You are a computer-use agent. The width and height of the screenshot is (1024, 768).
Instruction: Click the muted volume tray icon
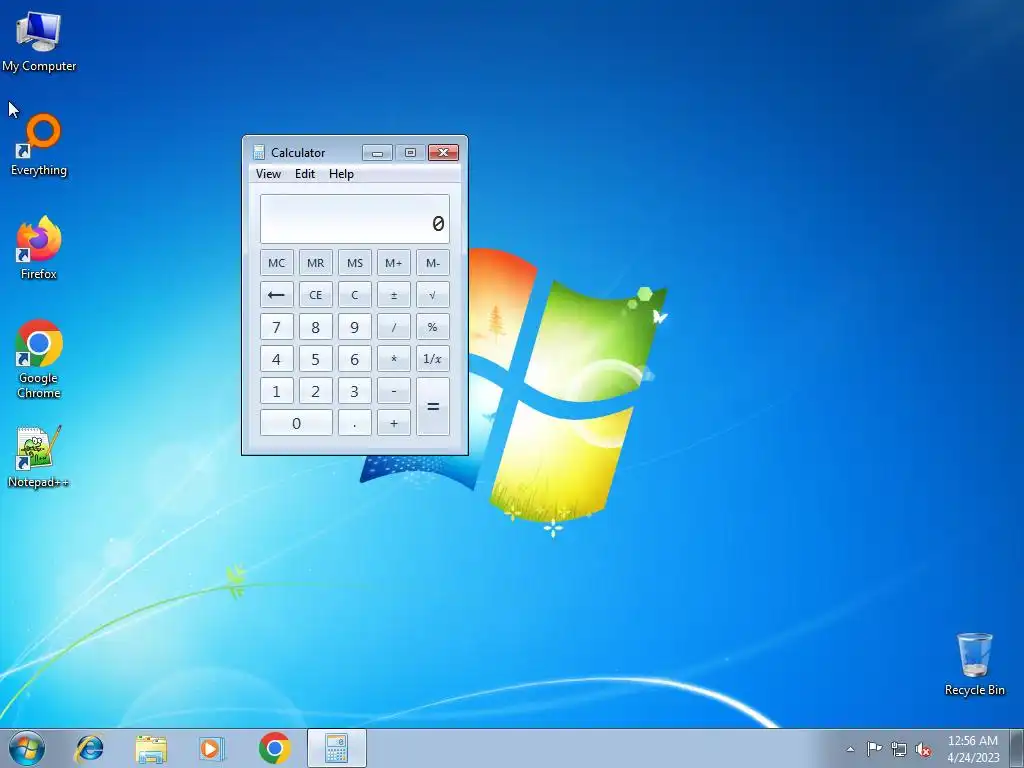point(923,749)
